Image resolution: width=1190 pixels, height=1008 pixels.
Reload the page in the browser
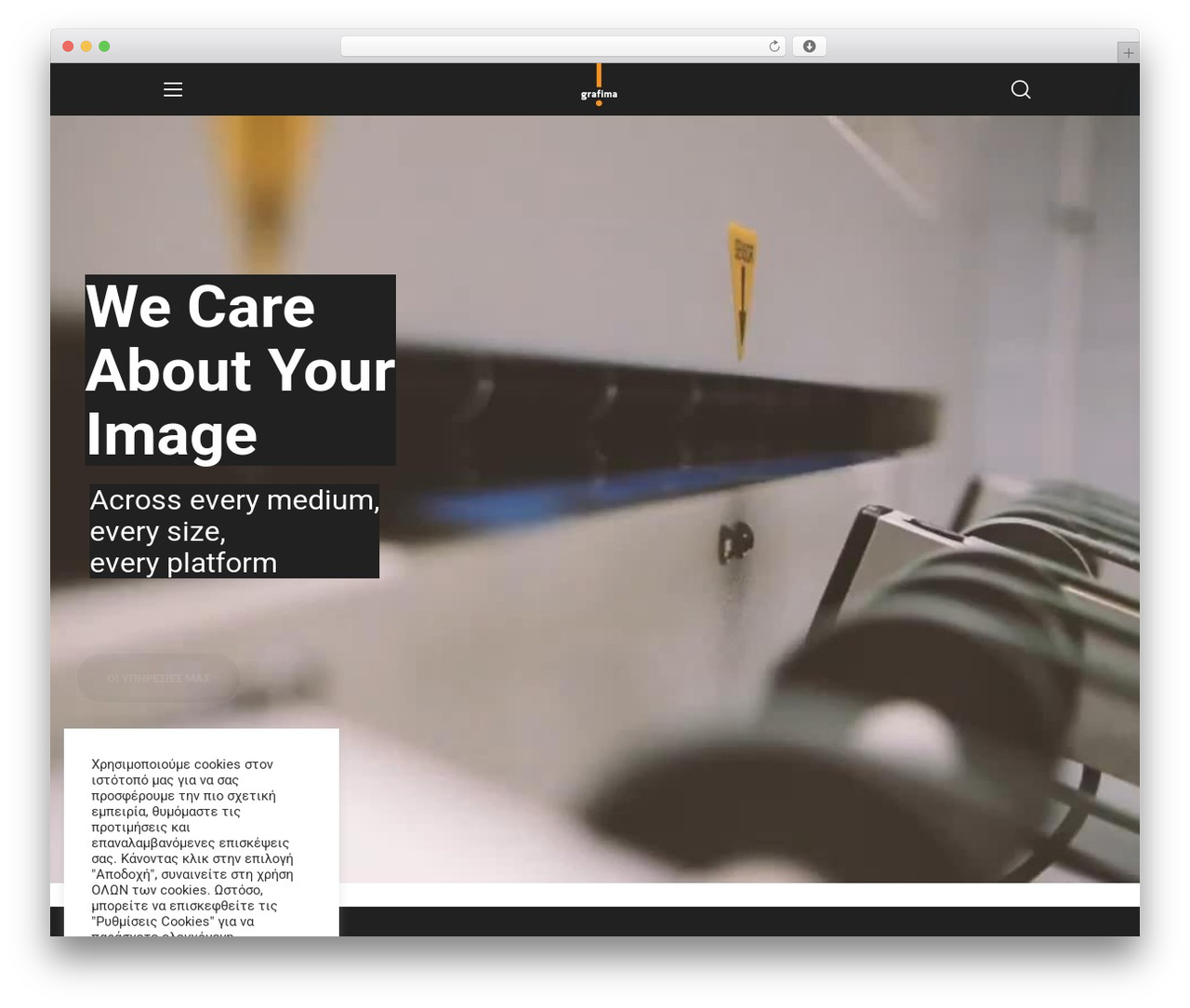click(x=774, y=46)
